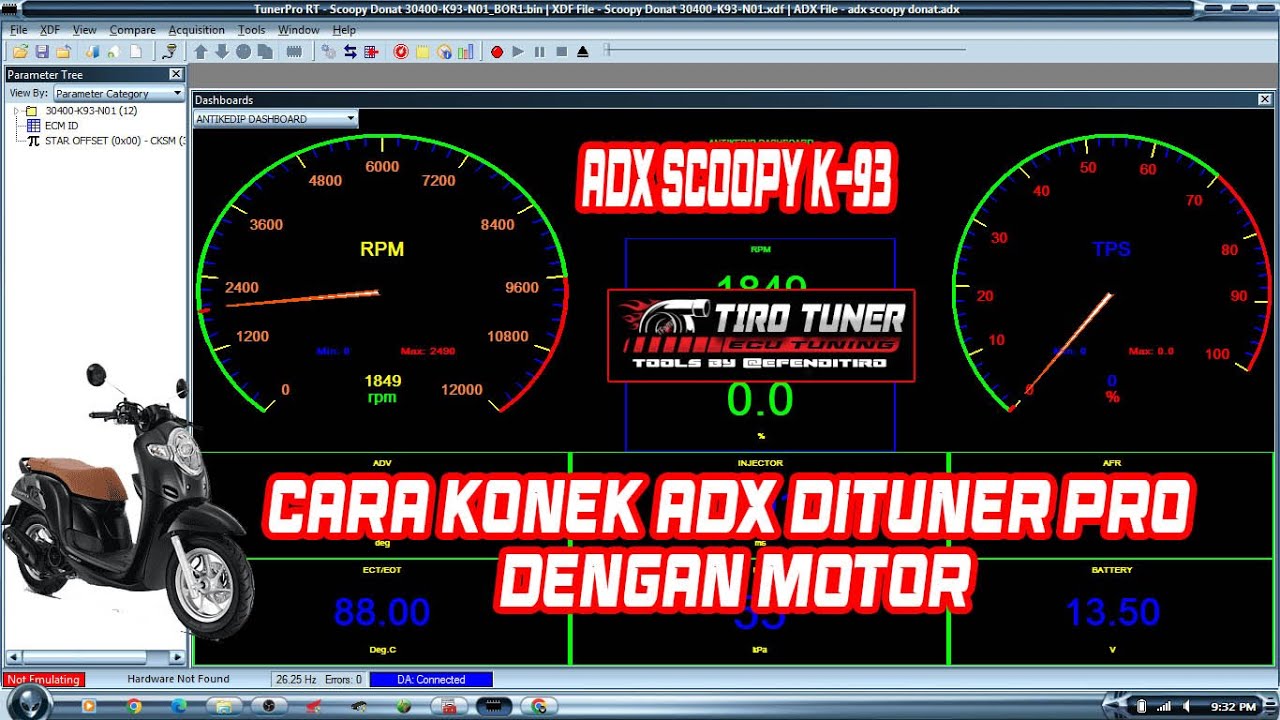Click the 26.25 Hz status readout
Screen dimensions: 1280x720
coord(296,680)
